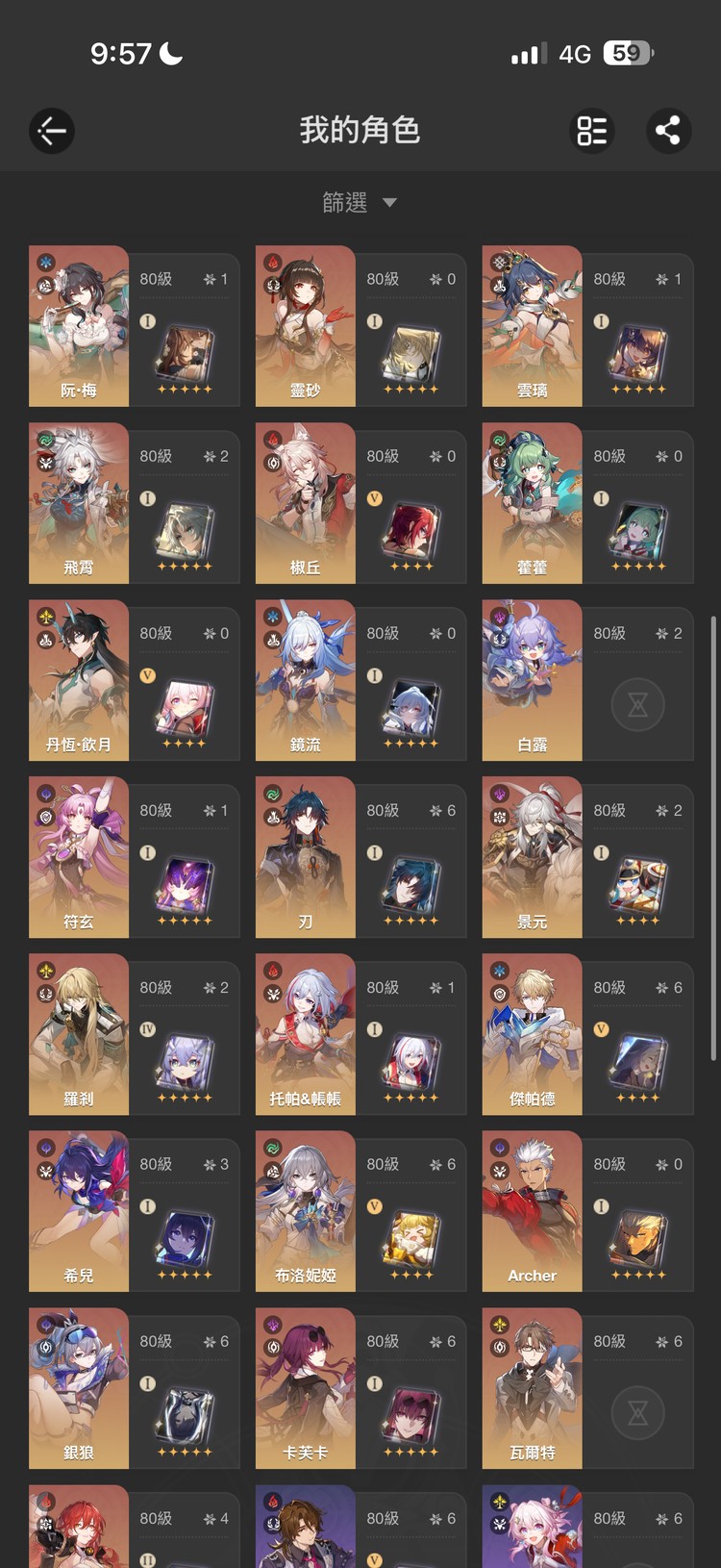Select 銀狼 character portrait
Screen dimensions: 721x1568
79,1388
